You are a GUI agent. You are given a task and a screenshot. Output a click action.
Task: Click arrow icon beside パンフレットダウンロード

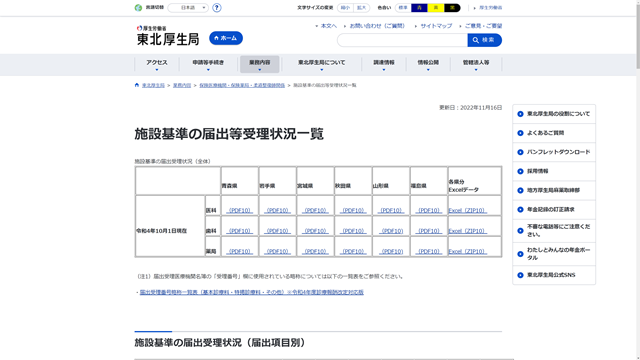coord(520,152)
